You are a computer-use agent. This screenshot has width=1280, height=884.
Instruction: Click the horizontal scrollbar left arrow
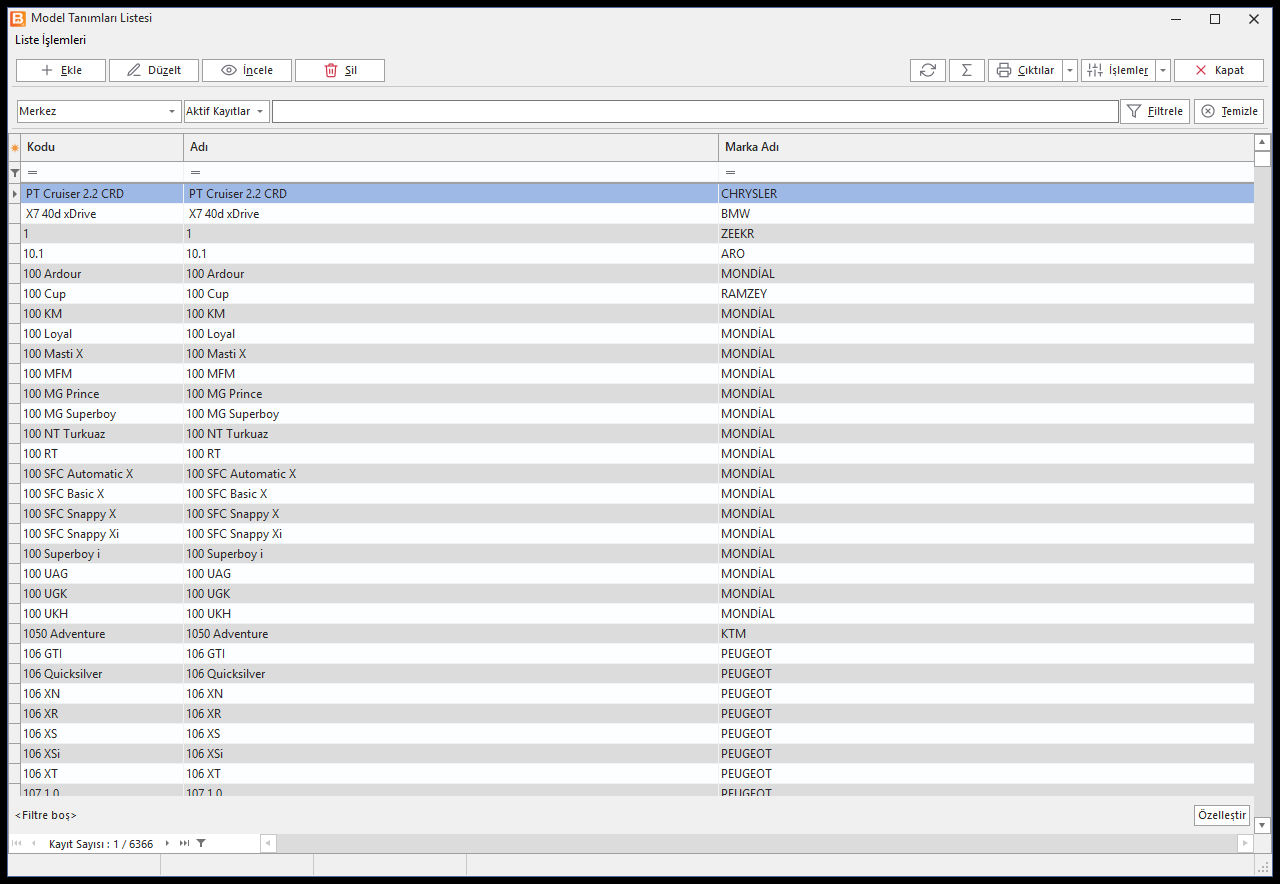pos(267,844)
